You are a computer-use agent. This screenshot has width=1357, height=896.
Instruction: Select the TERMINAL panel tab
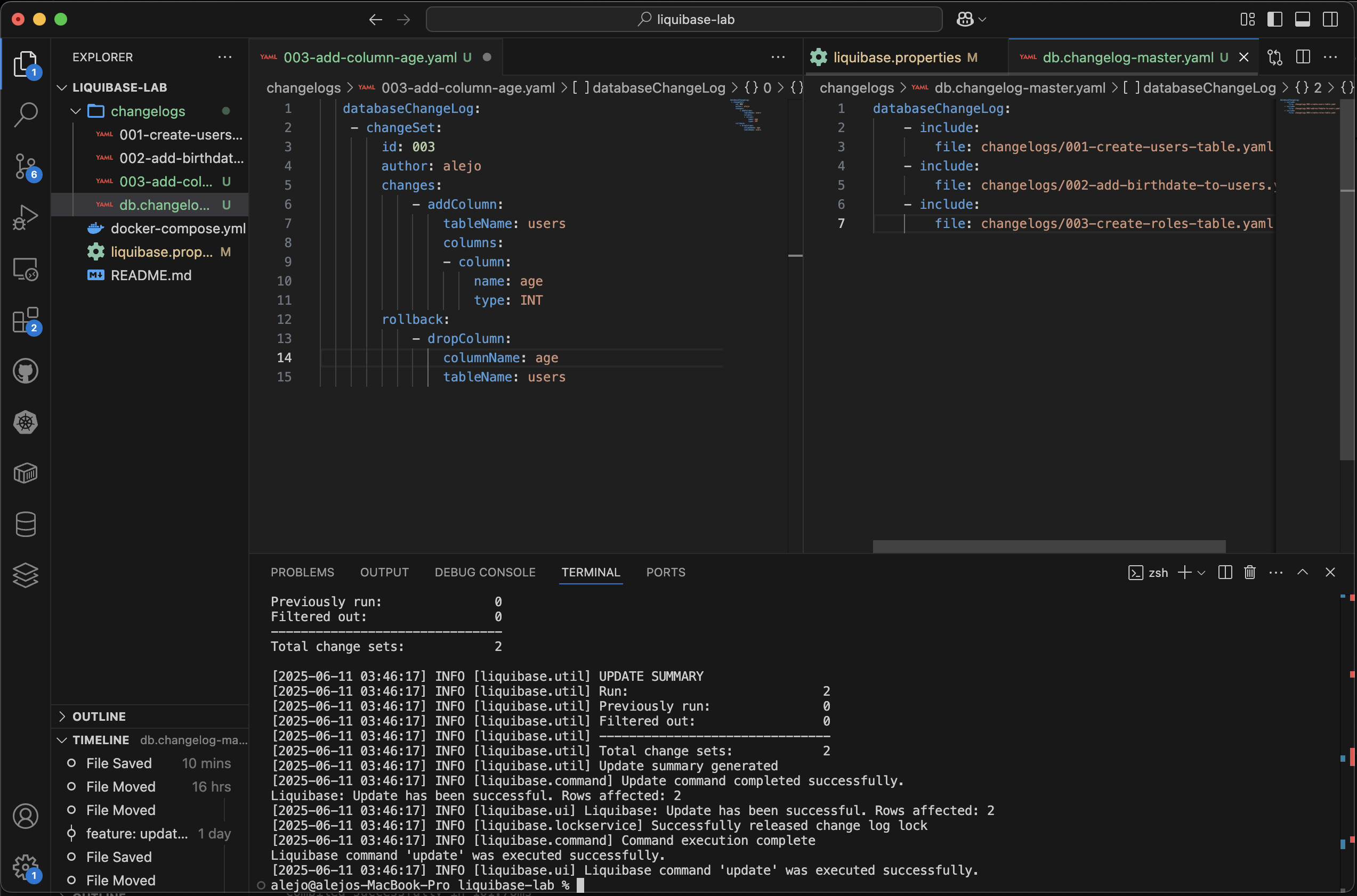tap(591, 572)
